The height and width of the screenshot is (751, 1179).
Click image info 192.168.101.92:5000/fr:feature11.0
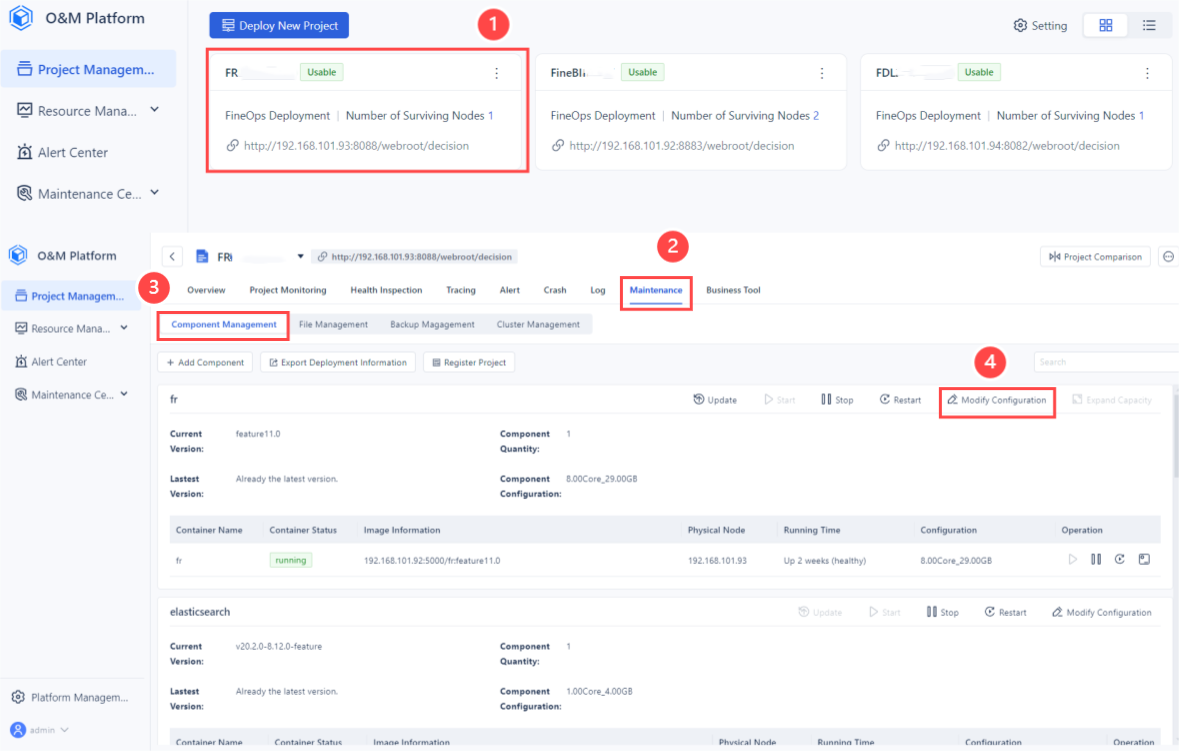click(x=432, y=561)
